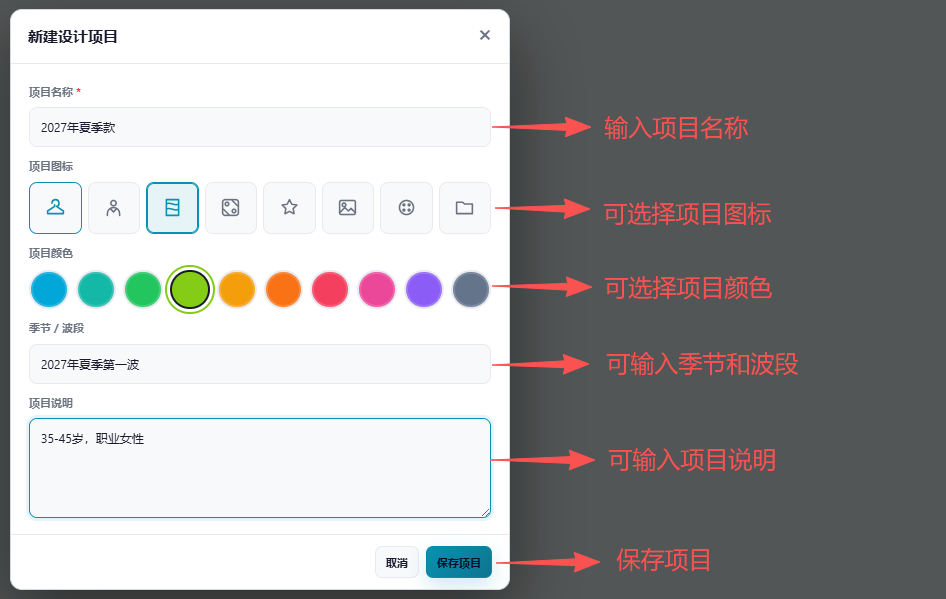This screenshot has height=599, width=946.
Task: Pick the paint palette project icon
Action: click(x=407, y=208)
